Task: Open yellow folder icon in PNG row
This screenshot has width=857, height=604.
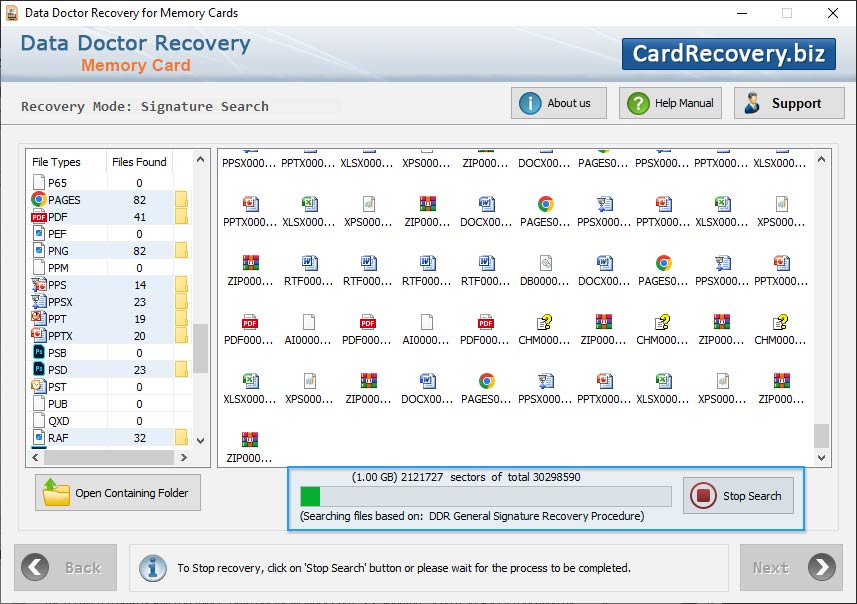Action: [181, 251]
